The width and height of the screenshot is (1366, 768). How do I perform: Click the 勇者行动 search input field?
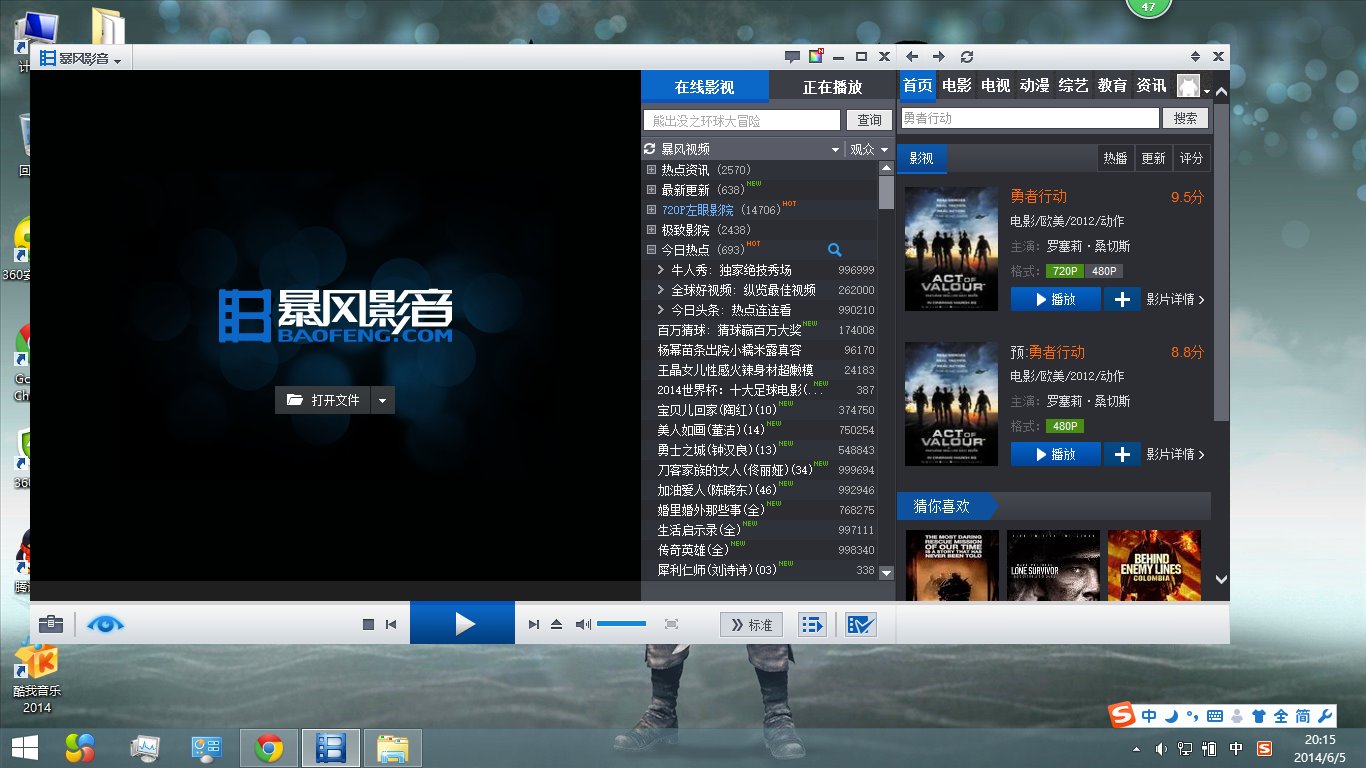(x=1029, y=118)
